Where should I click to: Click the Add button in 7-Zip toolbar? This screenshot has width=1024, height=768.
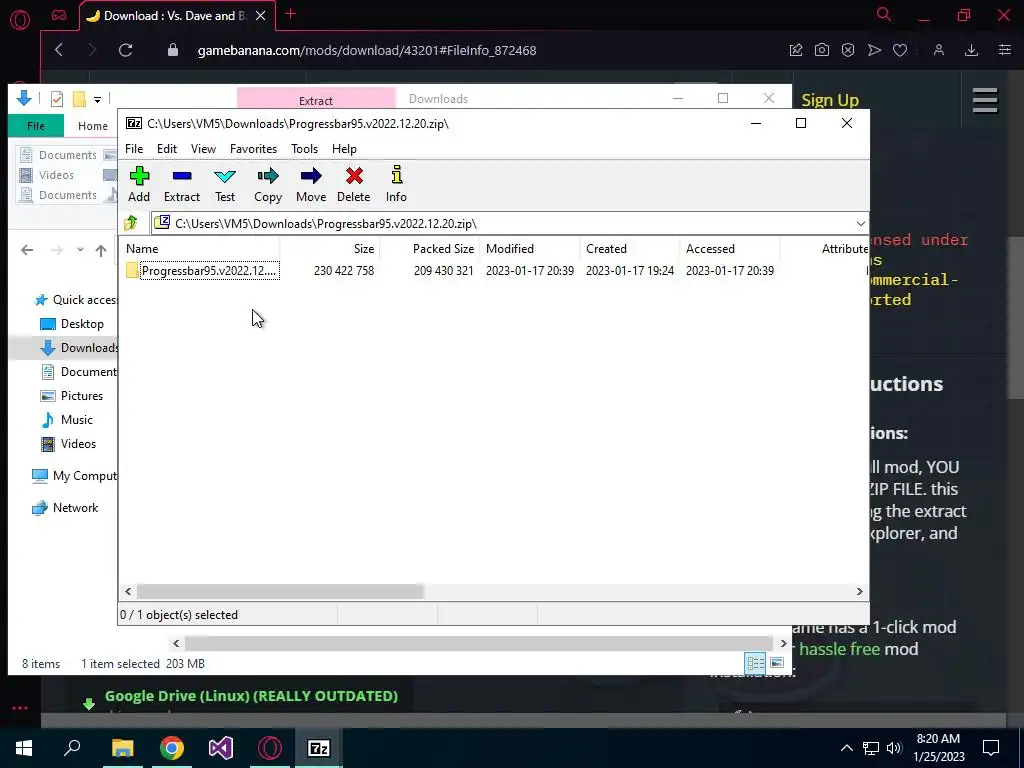[x=138, y=184]
